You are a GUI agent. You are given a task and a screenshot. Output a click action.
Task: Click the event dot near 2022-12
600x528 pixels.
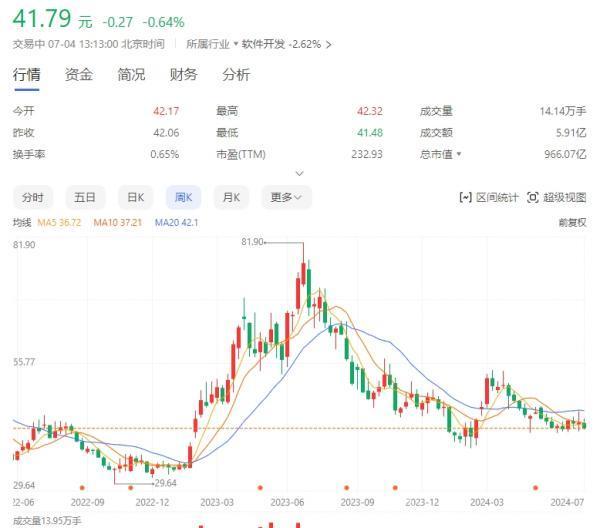[130, 488]
